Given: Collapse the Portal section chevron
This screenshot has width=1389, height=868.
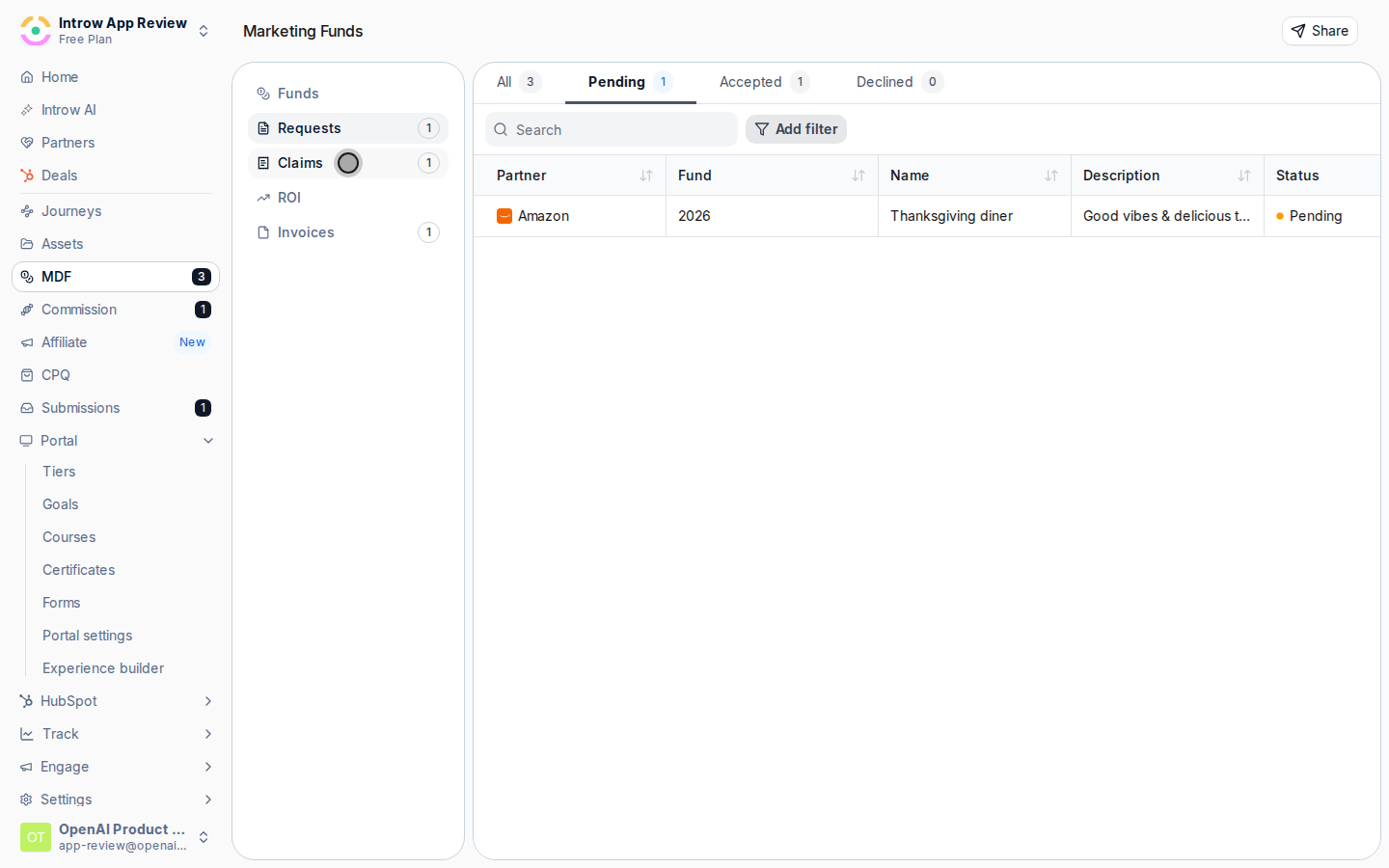Looking at the screenshot, I should coord(208,441).
